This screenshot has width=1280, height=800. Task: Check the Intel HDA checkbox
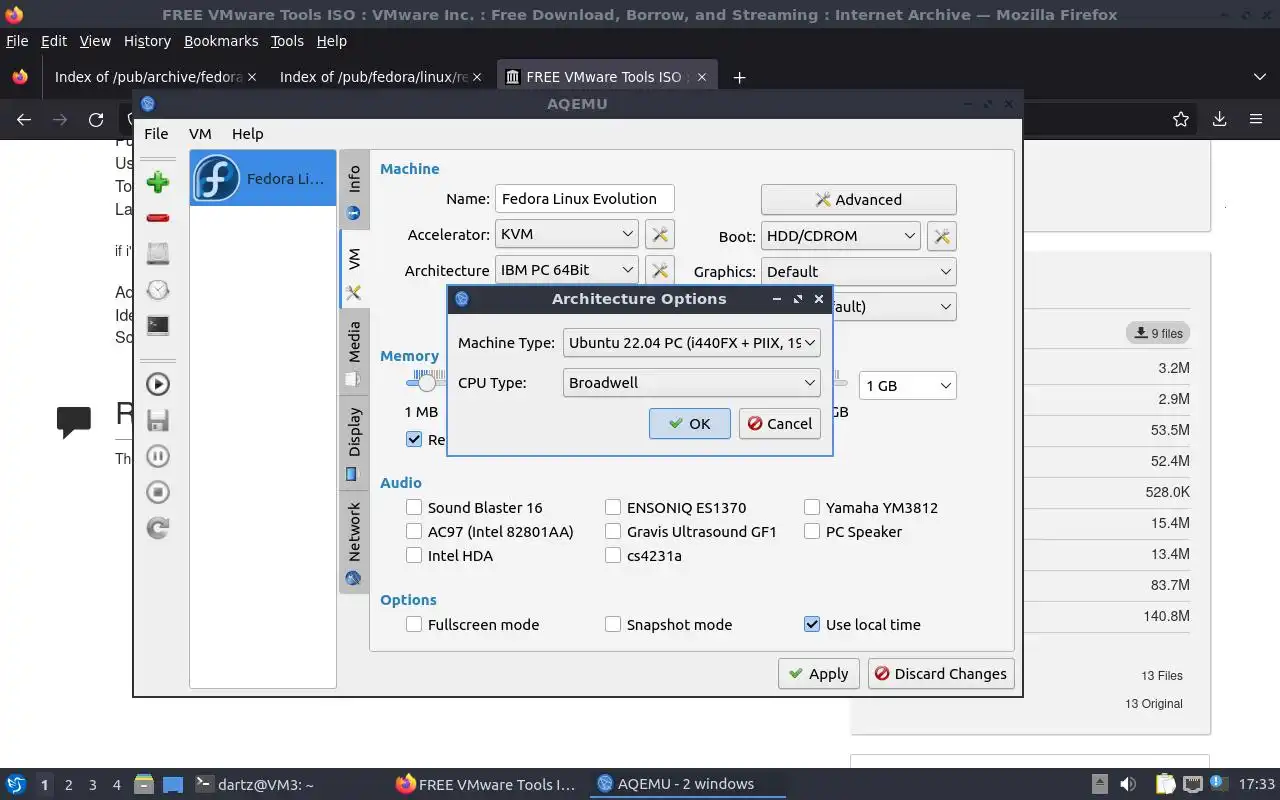click(414, 555)
